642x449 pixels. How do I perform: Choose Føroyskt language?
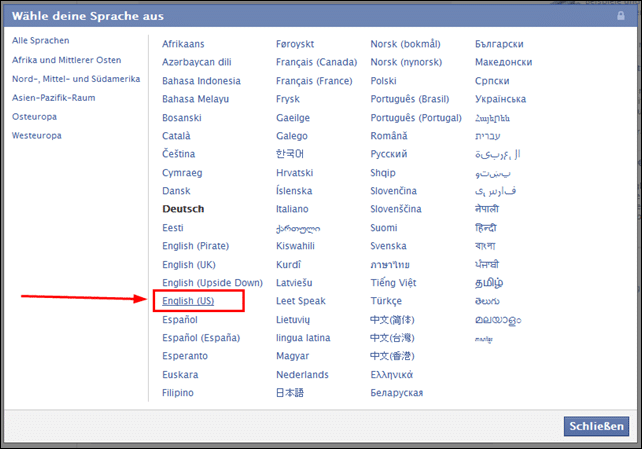coord(295,44)
